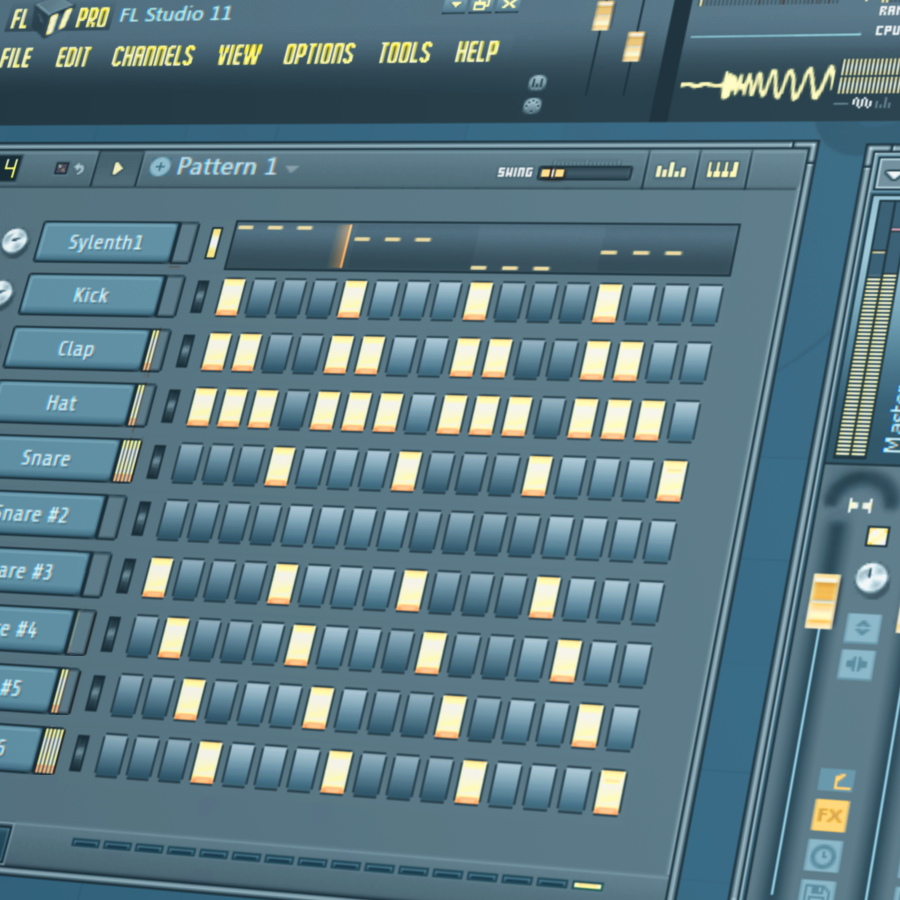Click the clock icon in the mixer

click(823, 856)
